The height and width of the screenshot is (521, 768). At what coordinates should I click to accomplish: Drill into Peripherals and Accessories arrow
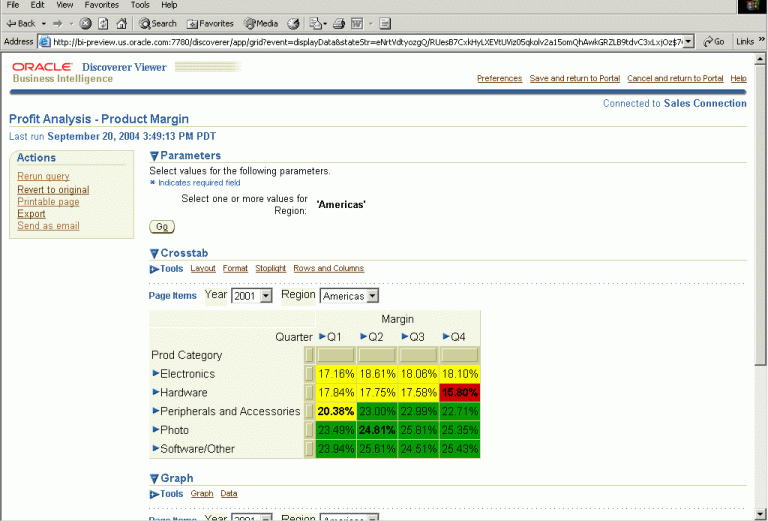[156, 410]
